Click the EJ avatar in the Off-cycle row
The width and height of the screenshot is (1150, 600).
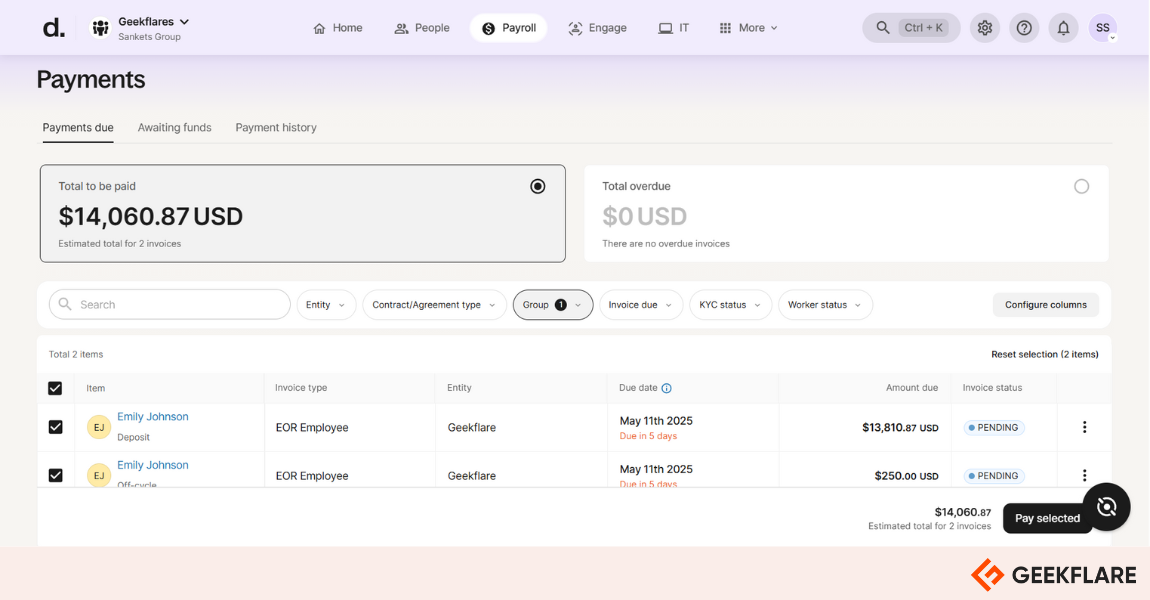click(x=99, y=475)
